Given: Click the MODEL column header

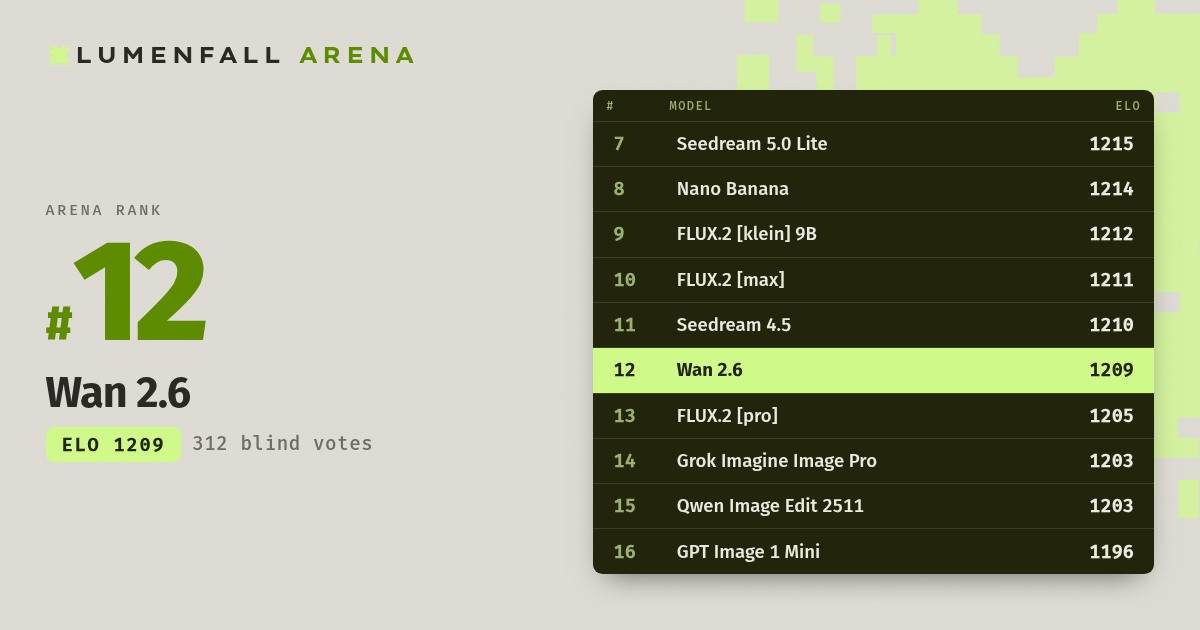Looking at the screenshot, I should click(691, 106).
